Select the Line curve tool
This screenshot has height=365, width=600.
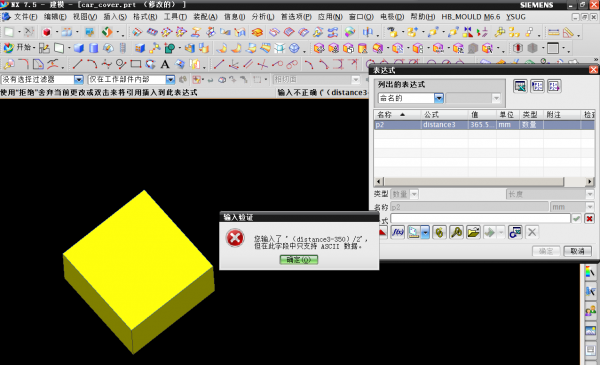point(77,64)
